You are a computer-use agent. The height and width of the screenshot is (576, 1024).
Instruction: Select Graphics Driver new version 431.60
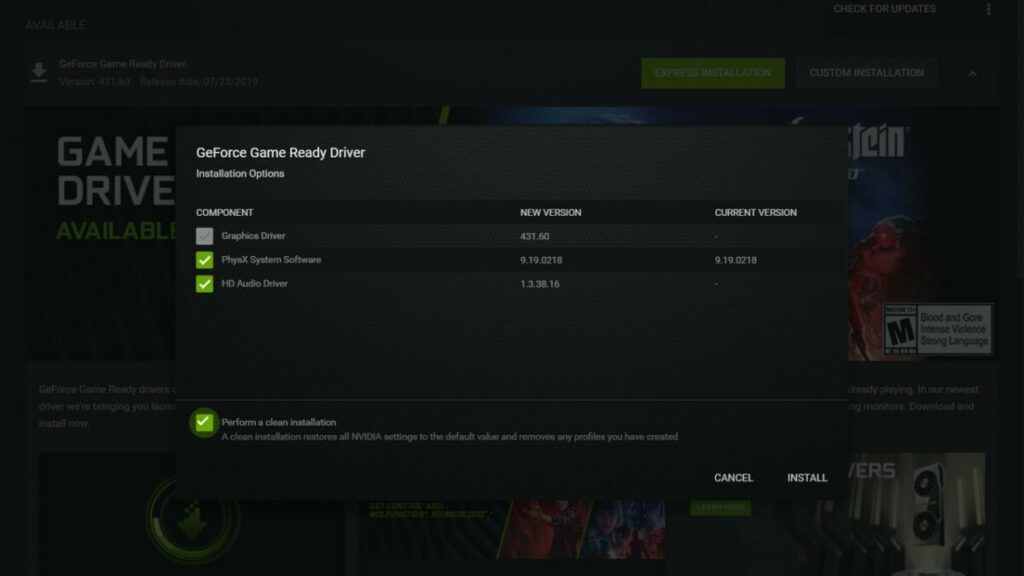coord(534,236)
